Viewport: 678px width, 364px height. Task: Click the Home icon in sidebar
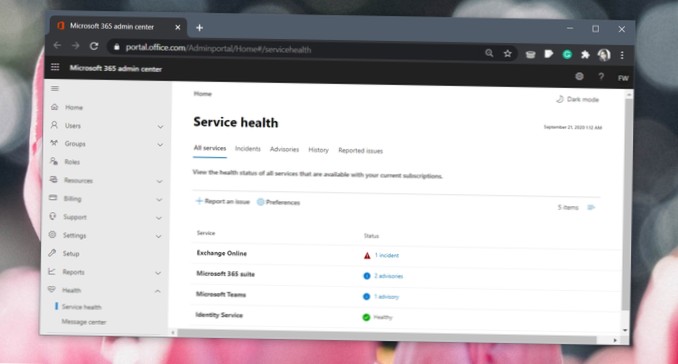click(x=54, y=107)
